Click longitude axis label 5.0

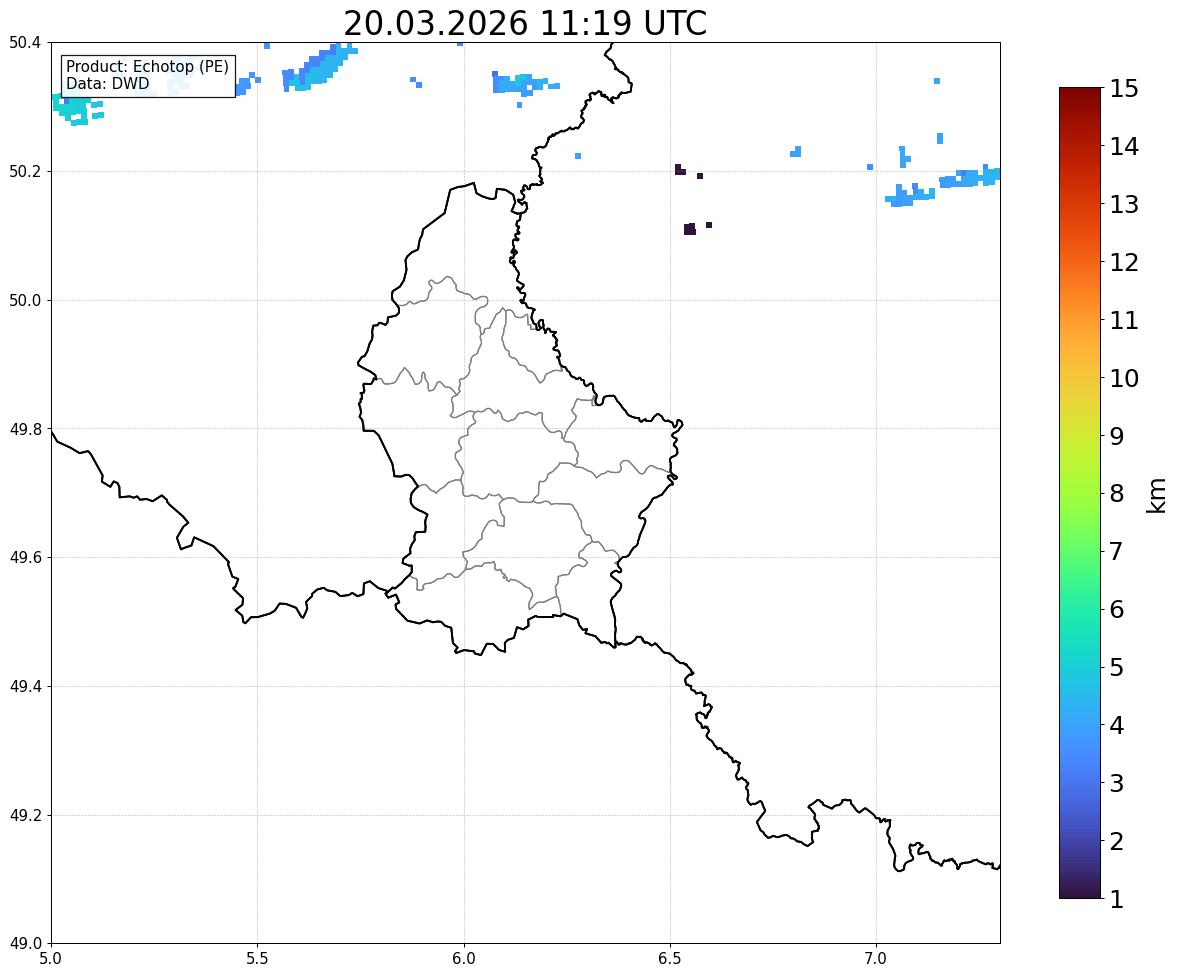coord(51,959)
